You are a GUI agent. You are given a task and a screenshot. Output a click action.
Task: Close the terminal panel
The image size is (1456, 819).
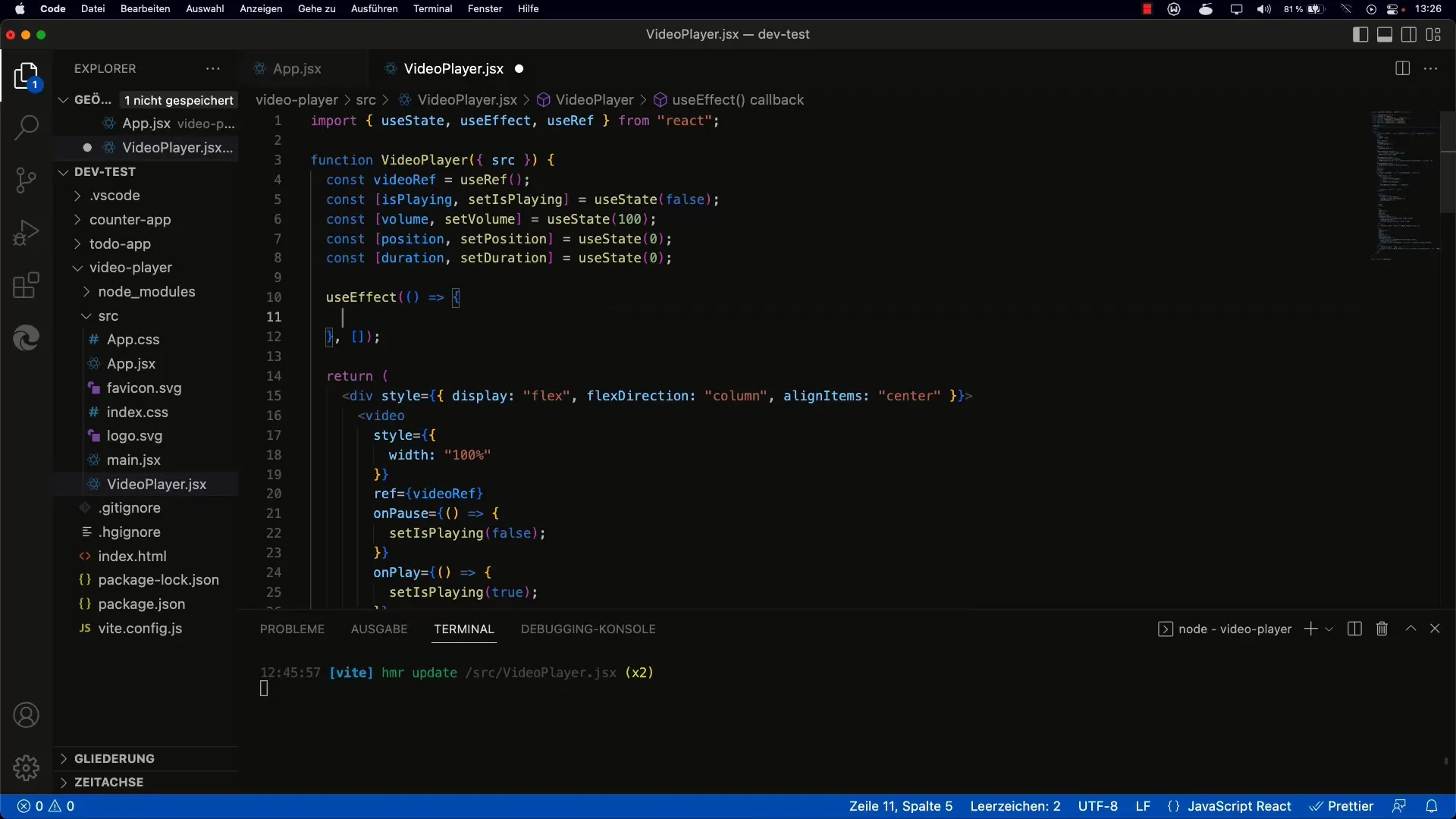(1435, 629)
